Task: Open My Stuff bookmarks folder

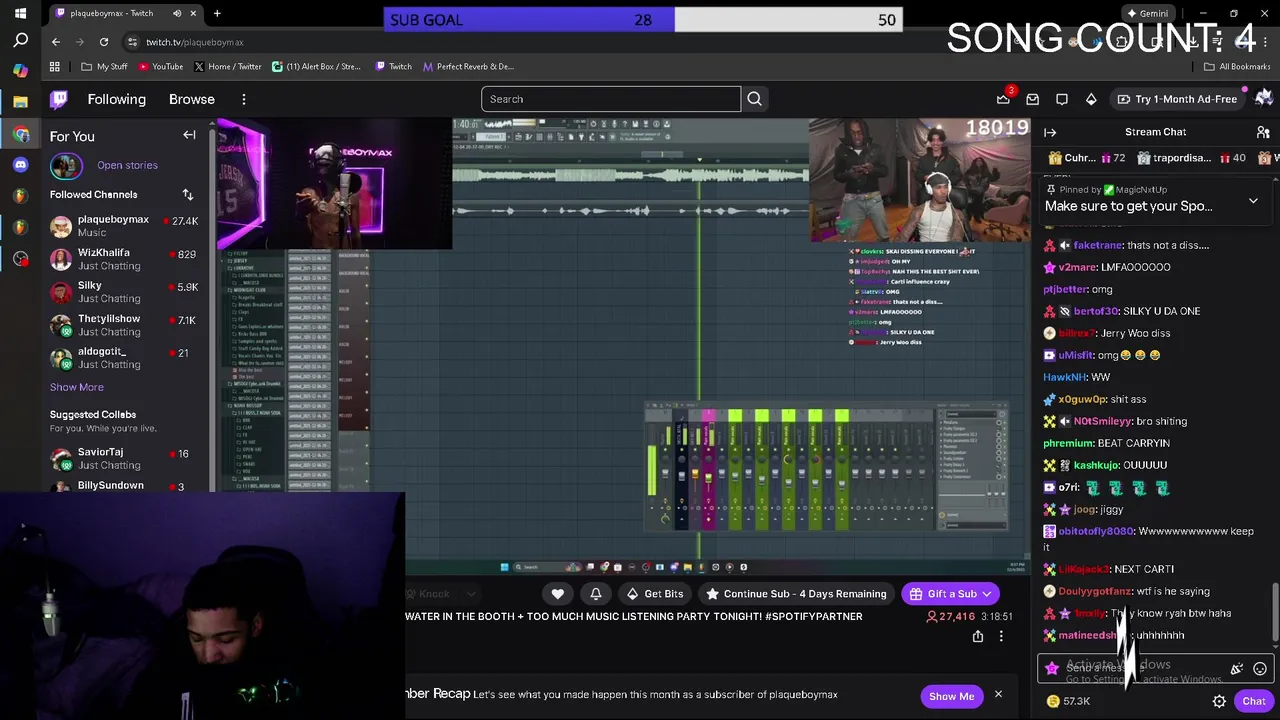Action: [104, 67]
